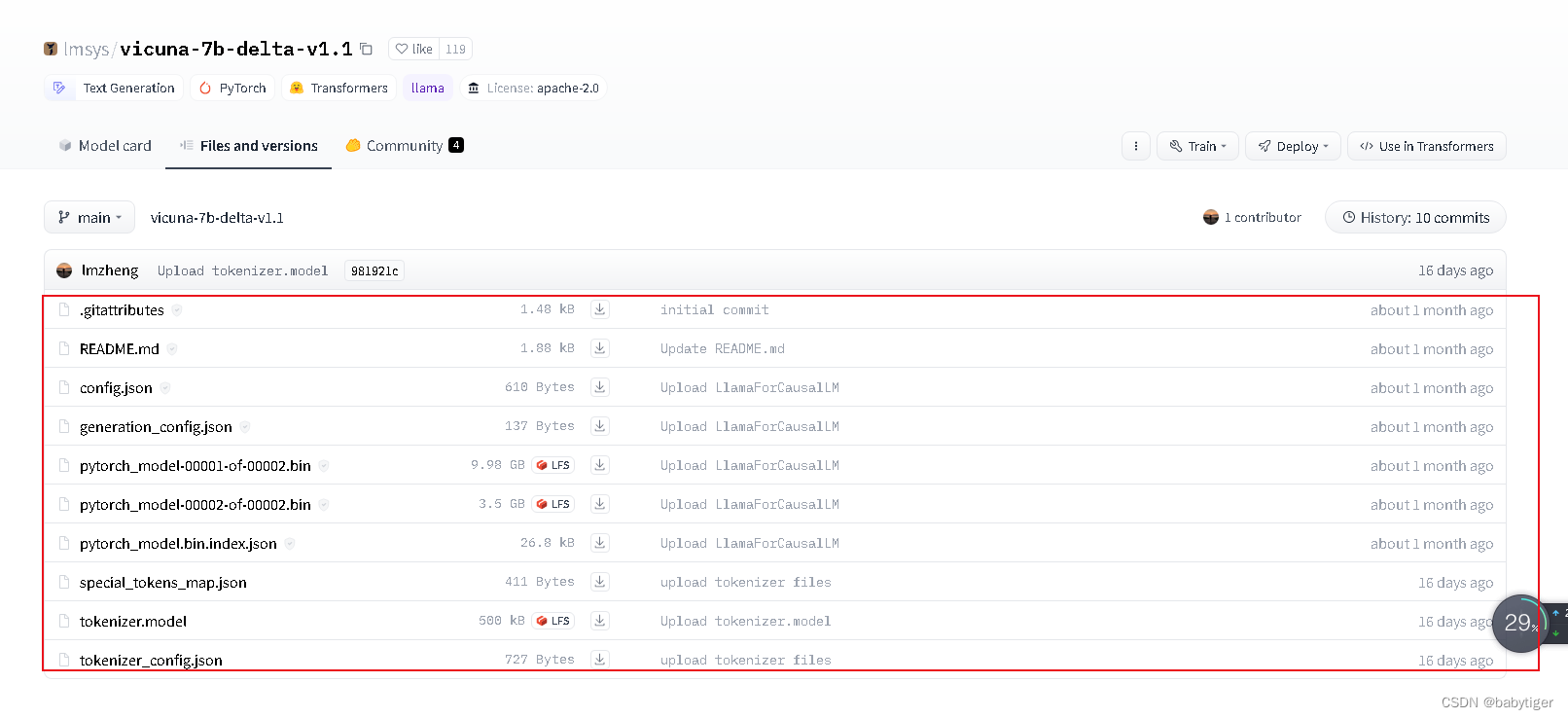
Task: Click LFS badge on pytorch_model-00001-of-00002.bin
Action: [553, 465]
